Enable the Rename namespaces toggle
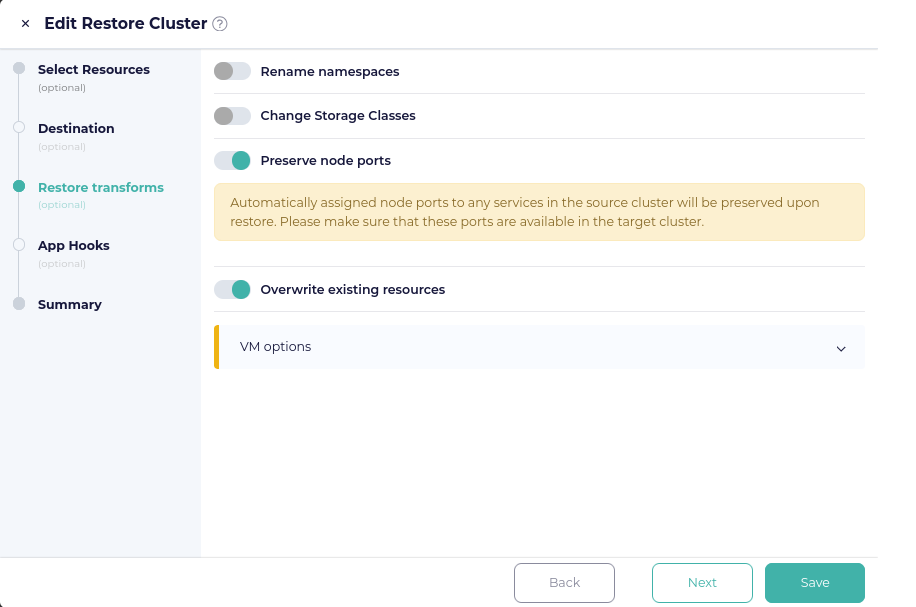This screenshot has width=916, height=607. pos(233,71)
